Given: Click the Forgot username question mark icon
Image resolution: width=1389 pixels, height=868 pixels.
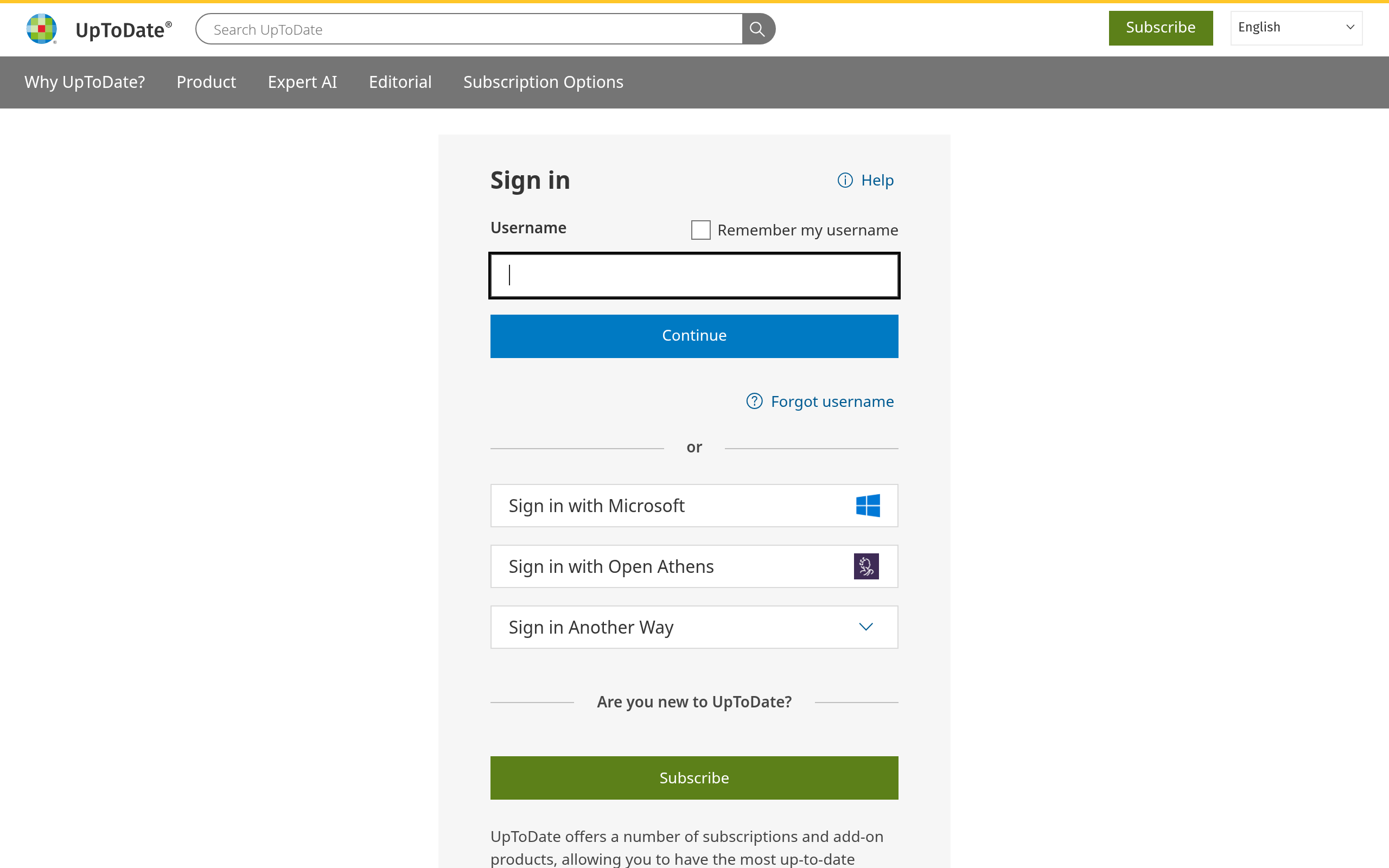Looking at the screenshot, I should tap(754, 401).
